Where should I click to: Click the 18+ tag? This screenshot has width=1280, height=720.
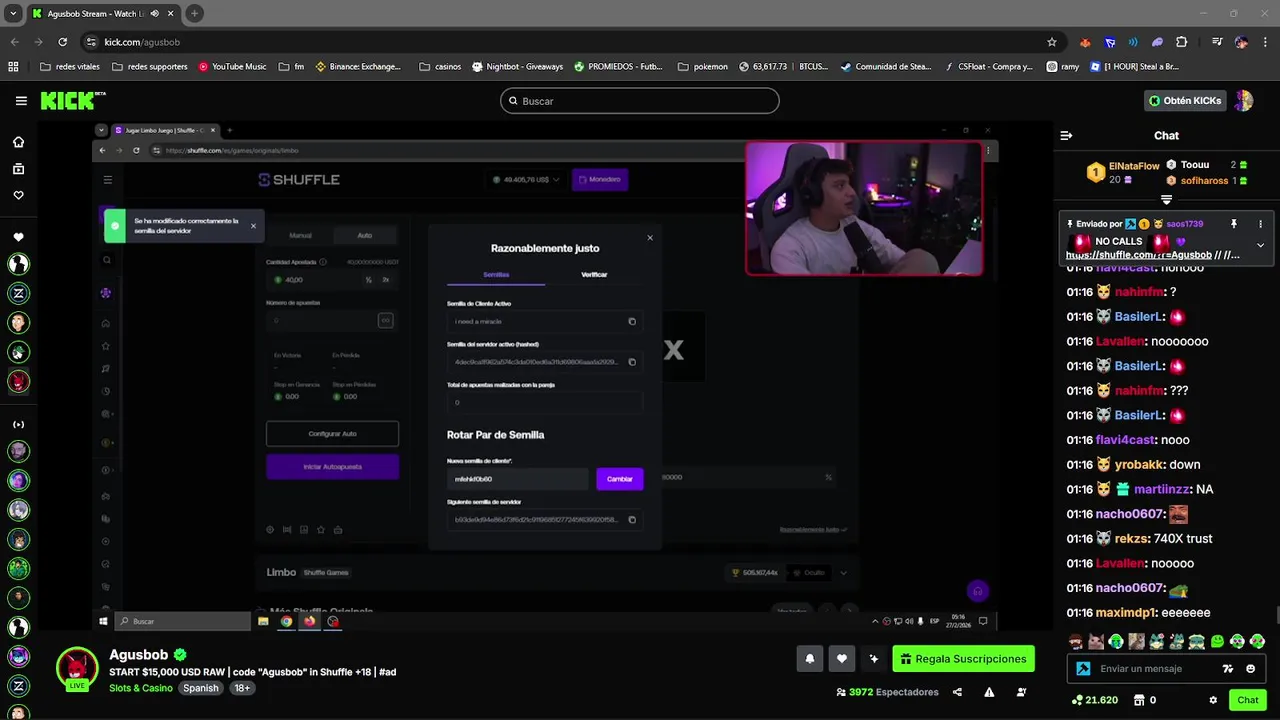pyautogui.click(x=241, y=688)
